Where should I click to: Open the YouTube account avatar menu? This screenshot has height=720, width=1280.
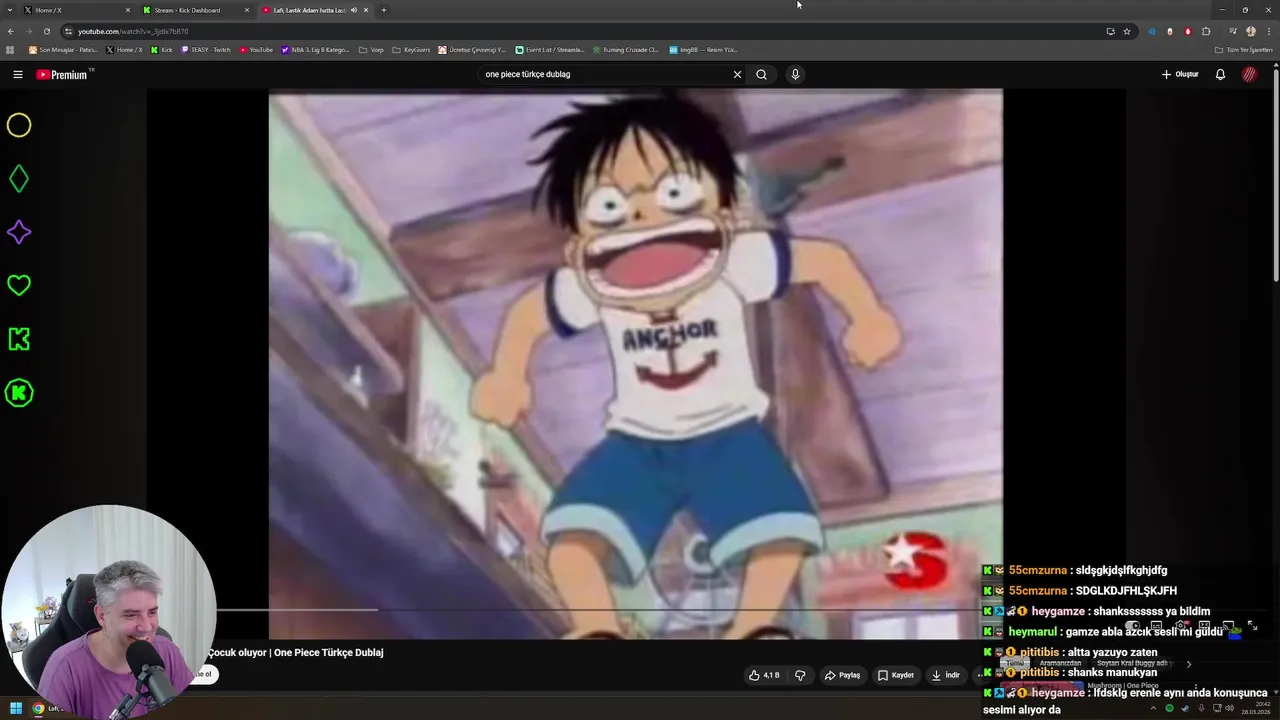[x=1249, y=74]
